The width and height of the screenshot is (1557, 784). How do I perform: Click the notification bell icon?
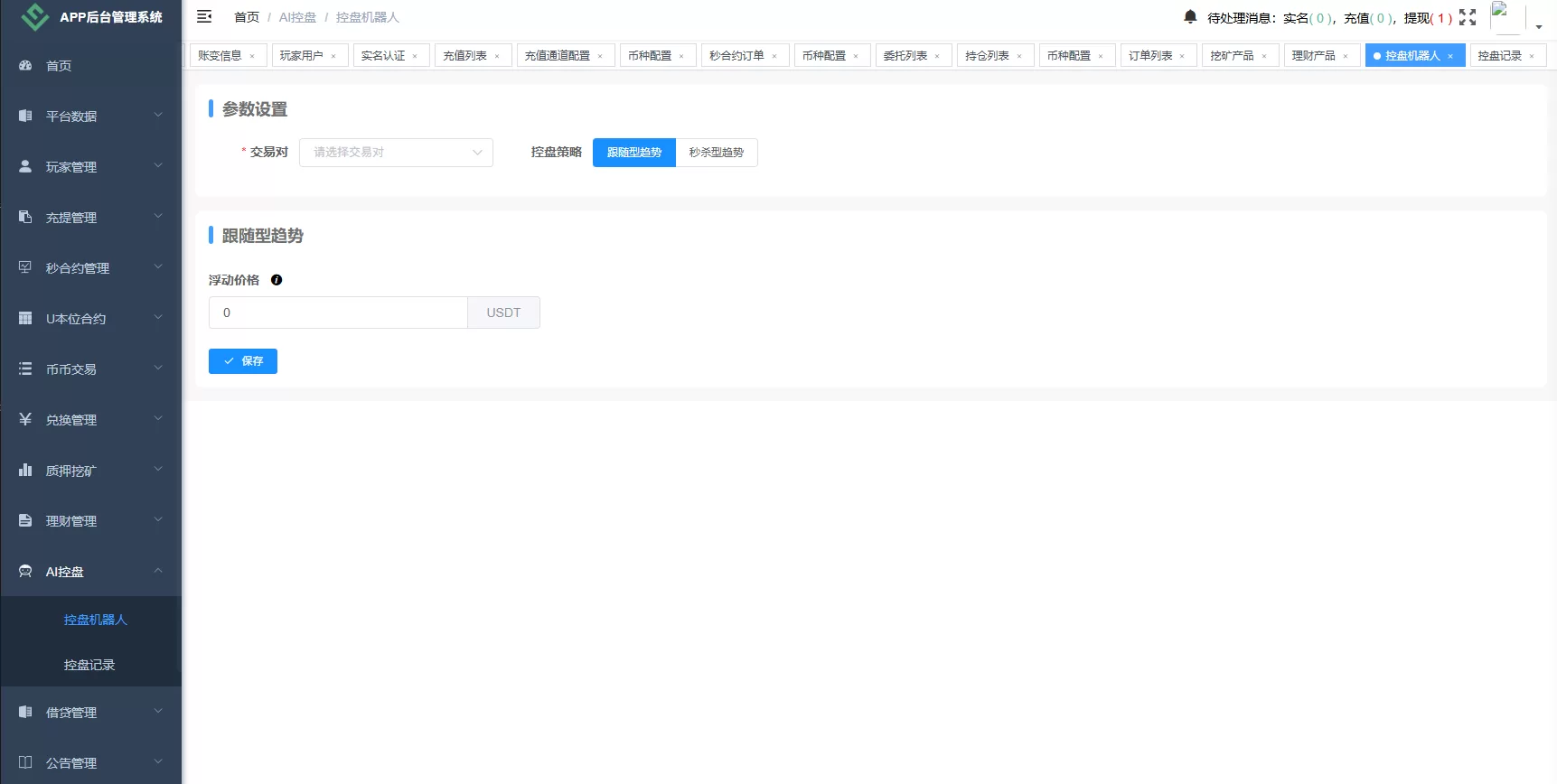click(1190, 17)
